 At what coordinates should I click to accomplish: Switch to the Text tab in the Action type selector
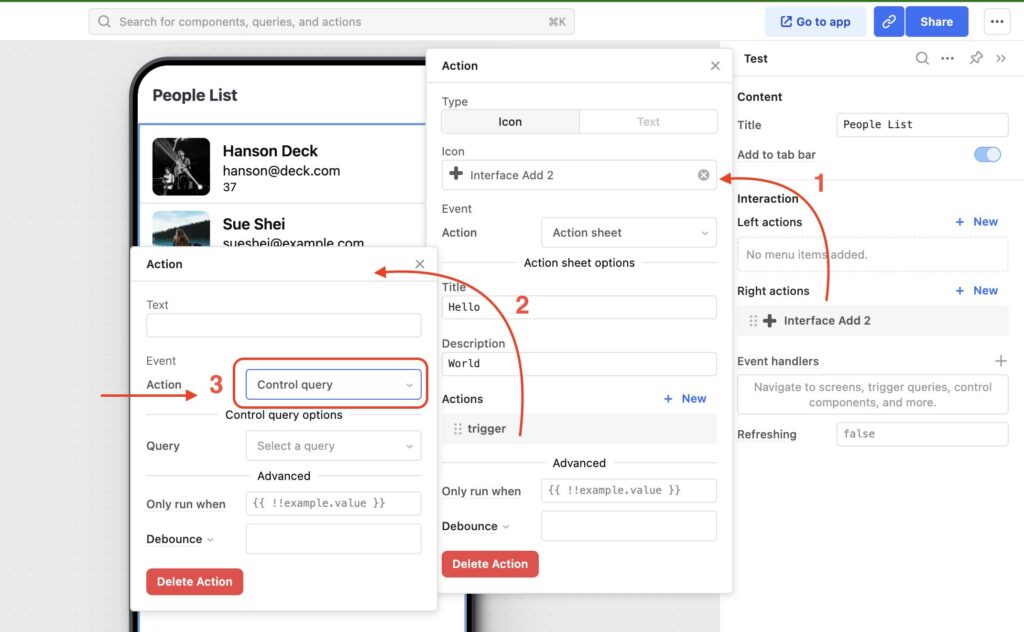pyautogui.click(x=648, y=121)
